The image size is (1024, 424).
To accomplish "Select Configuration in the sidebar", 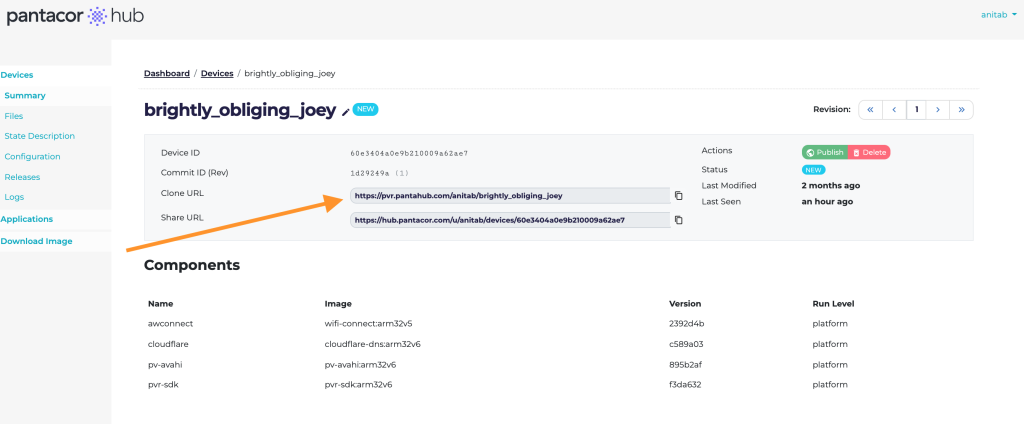I will (x=32, y=157).
